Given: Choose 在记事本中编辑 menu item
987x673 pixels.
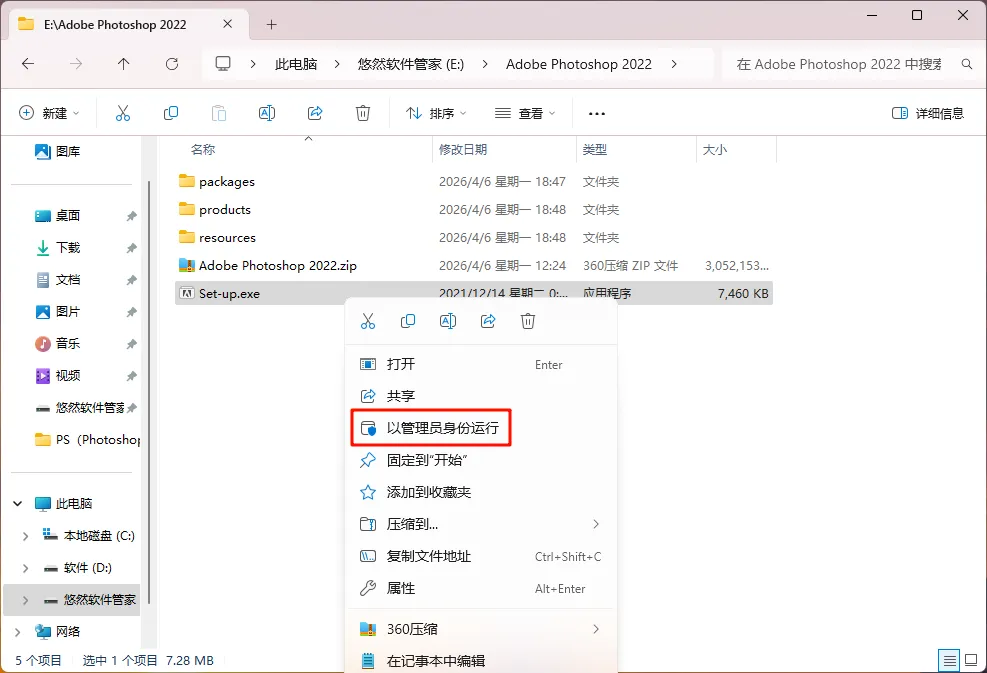Looking at the screenshot, I should tap(481, 661).
